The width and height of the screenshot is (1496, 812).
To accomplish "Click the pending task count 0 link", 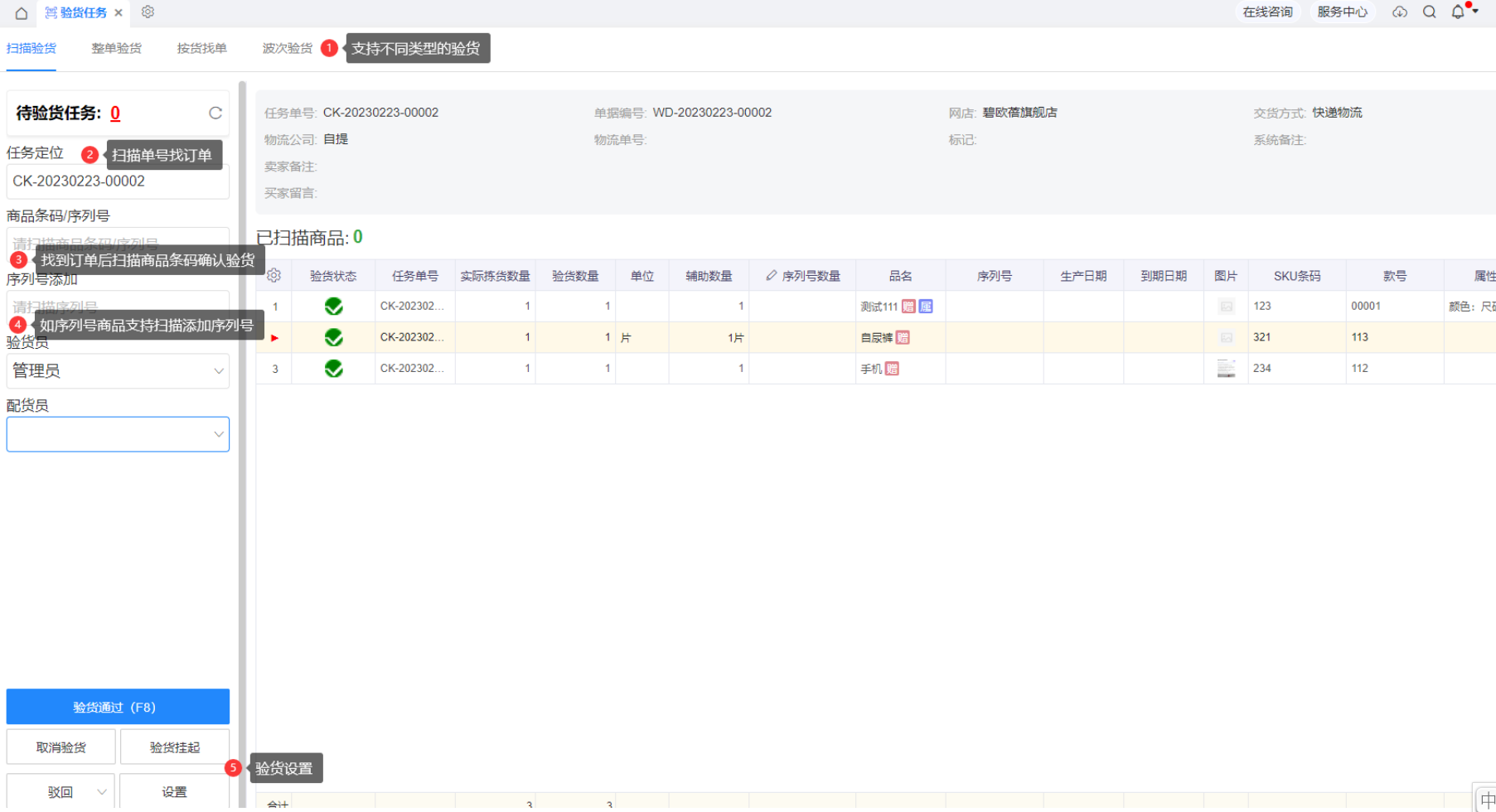I will point(115,113).
